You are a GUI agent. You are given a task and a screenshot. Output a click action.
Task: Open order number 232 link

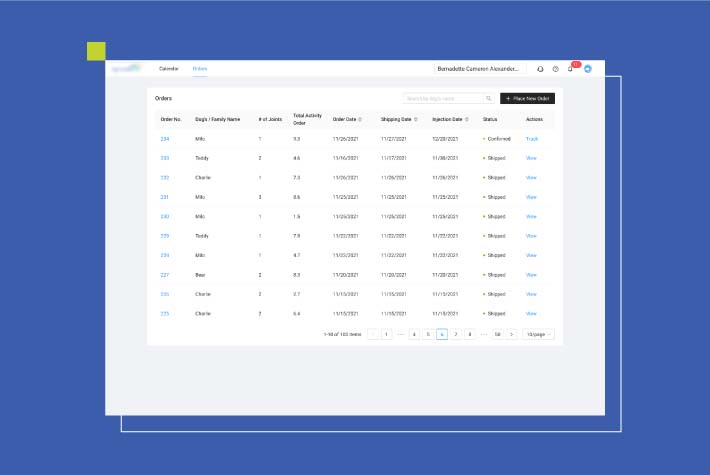[165, 178]
